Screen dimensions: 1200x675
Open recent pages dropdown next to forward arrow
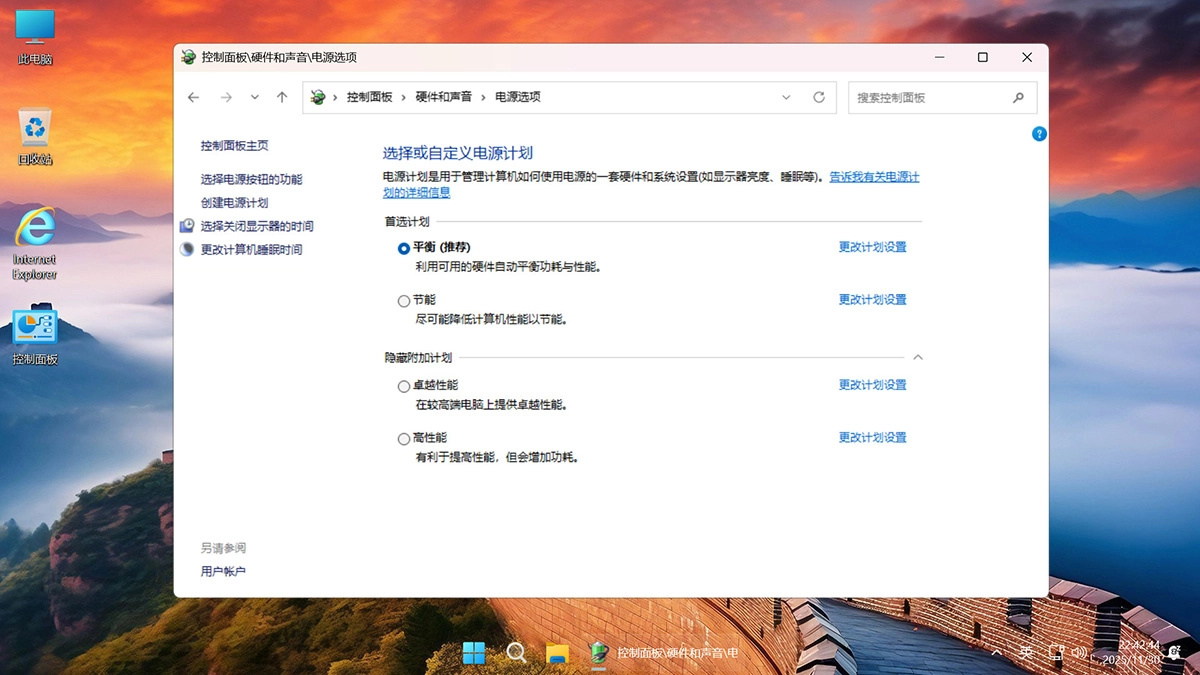(x=254, y=97)
